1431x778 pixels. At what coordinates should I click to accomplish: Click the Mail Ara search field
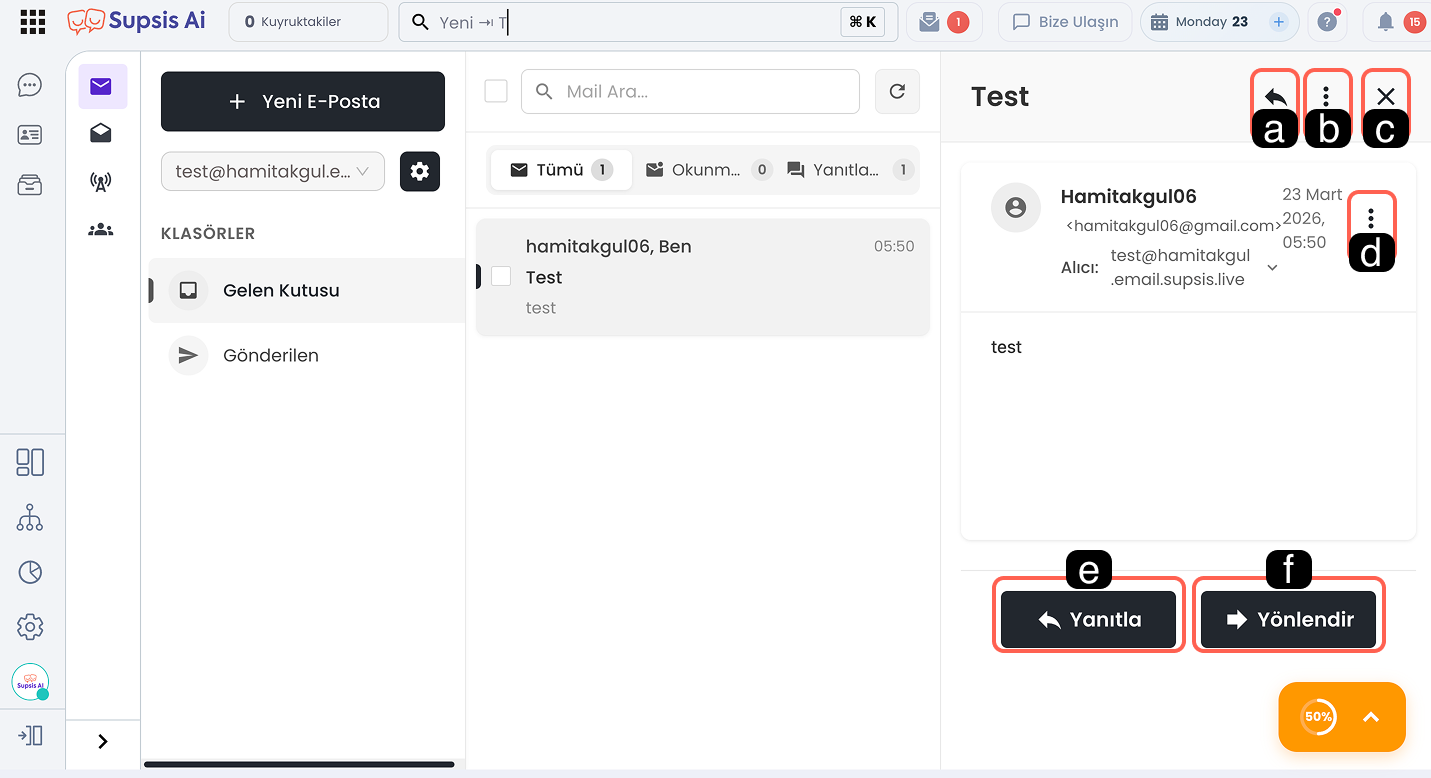coord(700,92)
